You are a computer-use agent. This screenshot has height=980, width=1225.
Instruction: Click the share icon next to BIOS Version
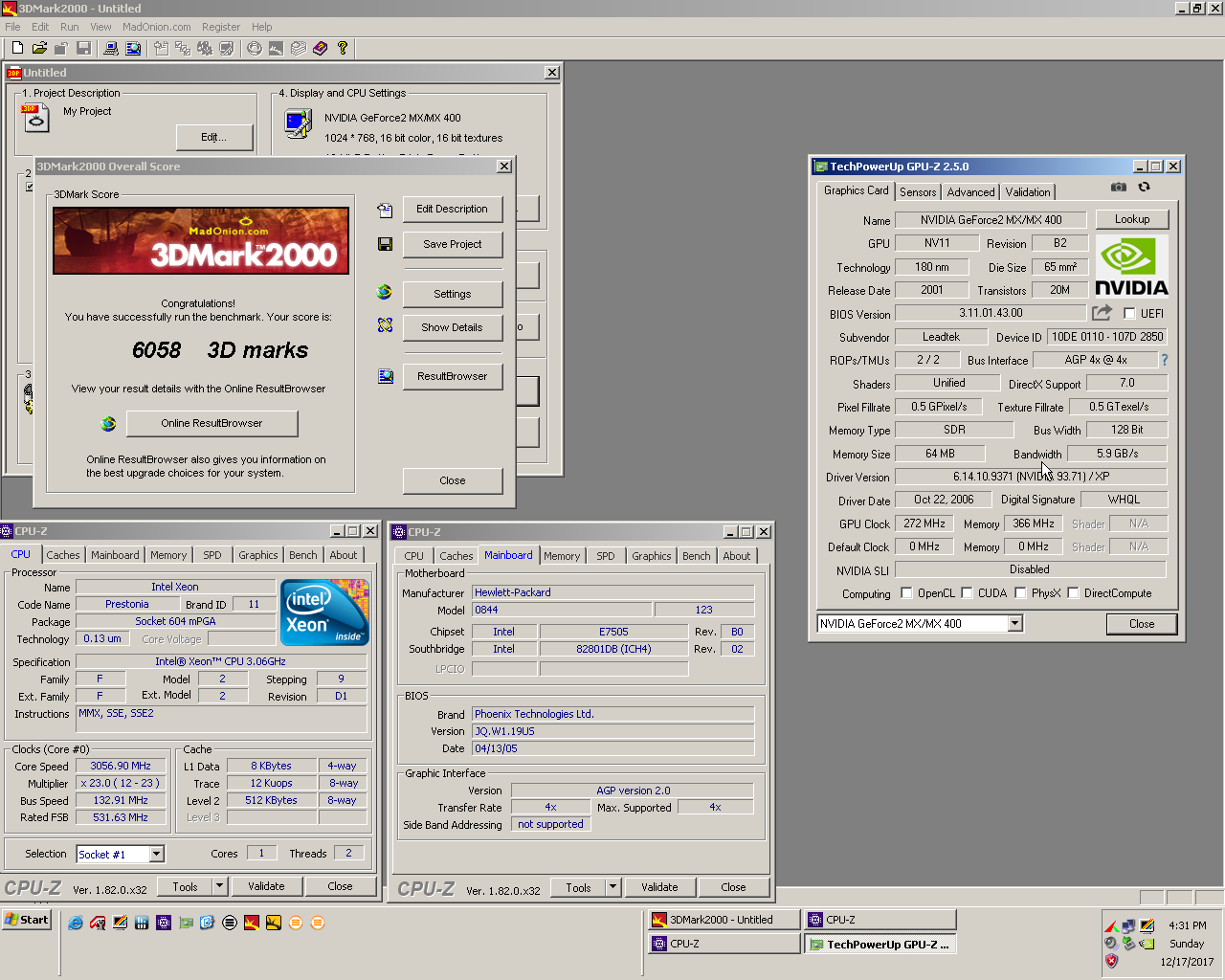[1102, 313]
